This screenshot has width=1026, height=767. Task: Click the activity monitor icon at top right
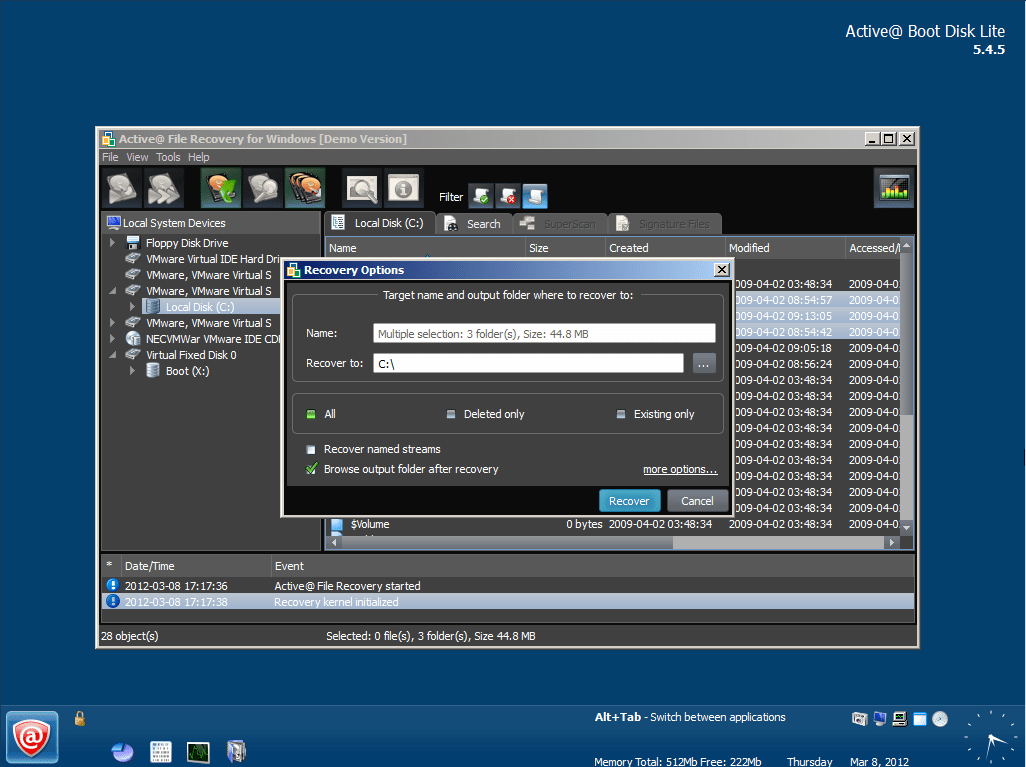894,187
